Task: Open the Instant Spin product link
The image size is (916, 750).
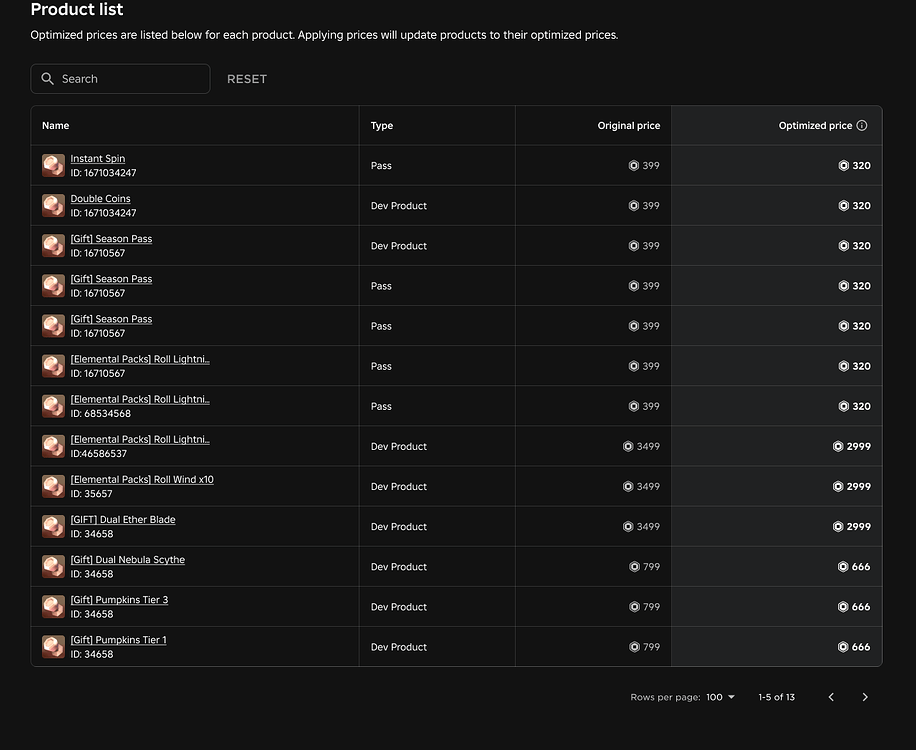Action: tap(97, 158)
